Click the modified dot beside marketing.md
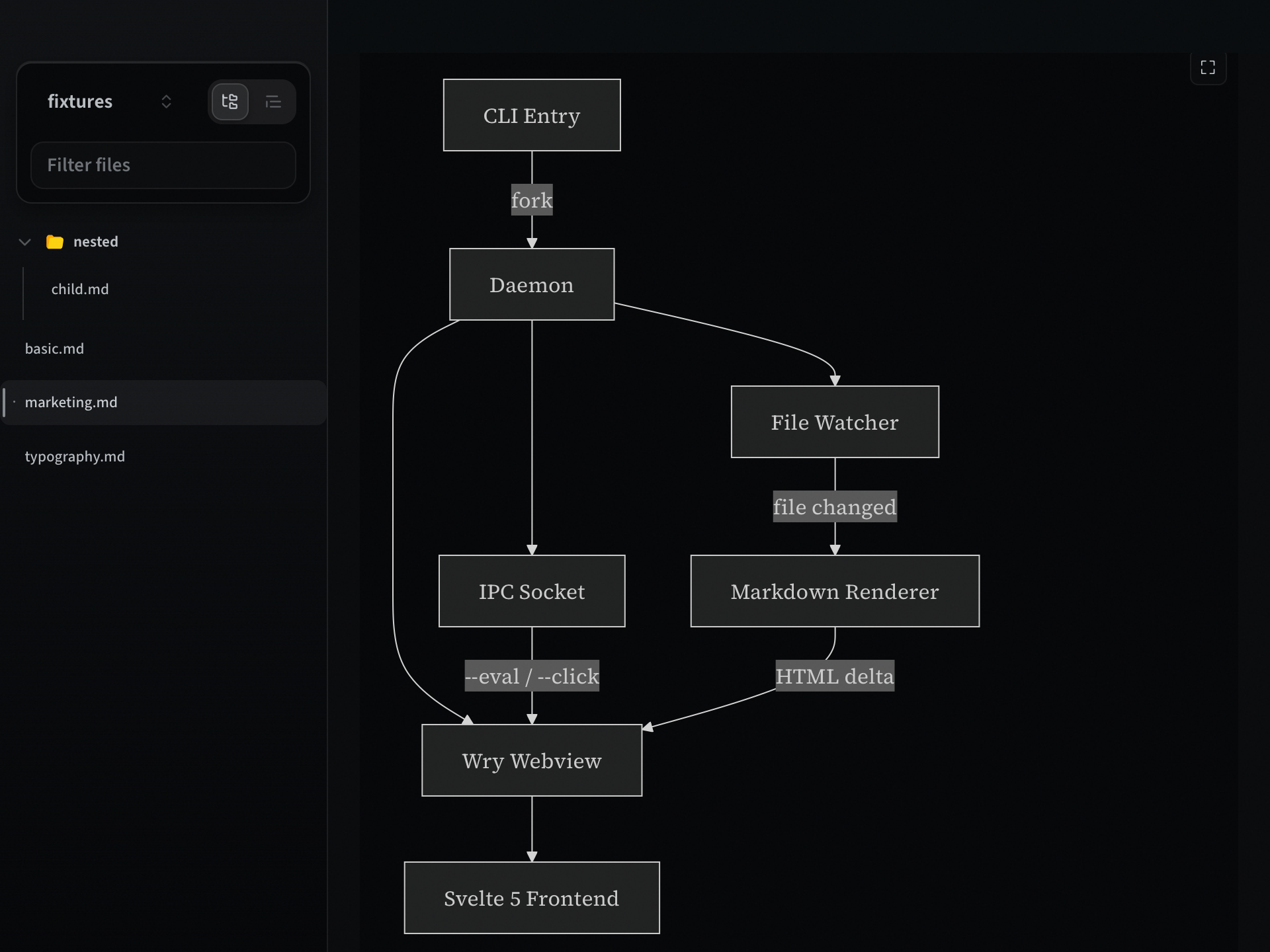 (14, 402)
